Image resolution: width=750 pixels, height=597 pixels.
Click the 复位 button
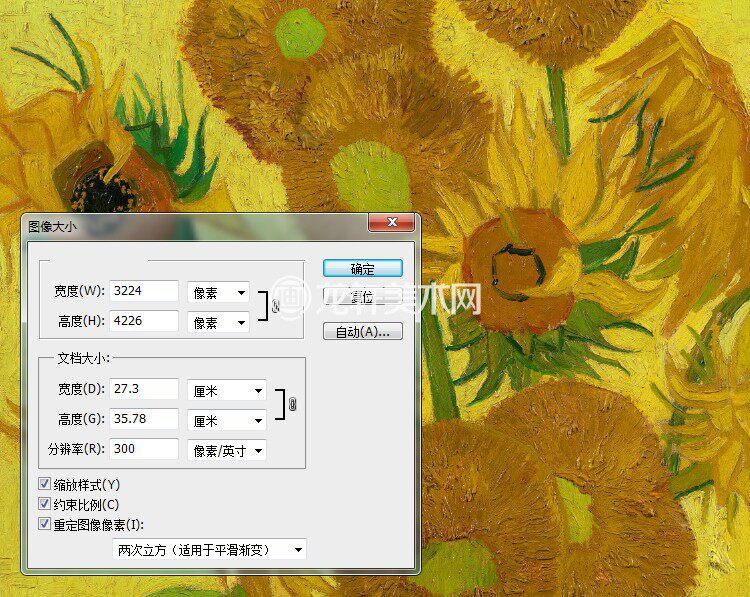(x=363, y=297)
